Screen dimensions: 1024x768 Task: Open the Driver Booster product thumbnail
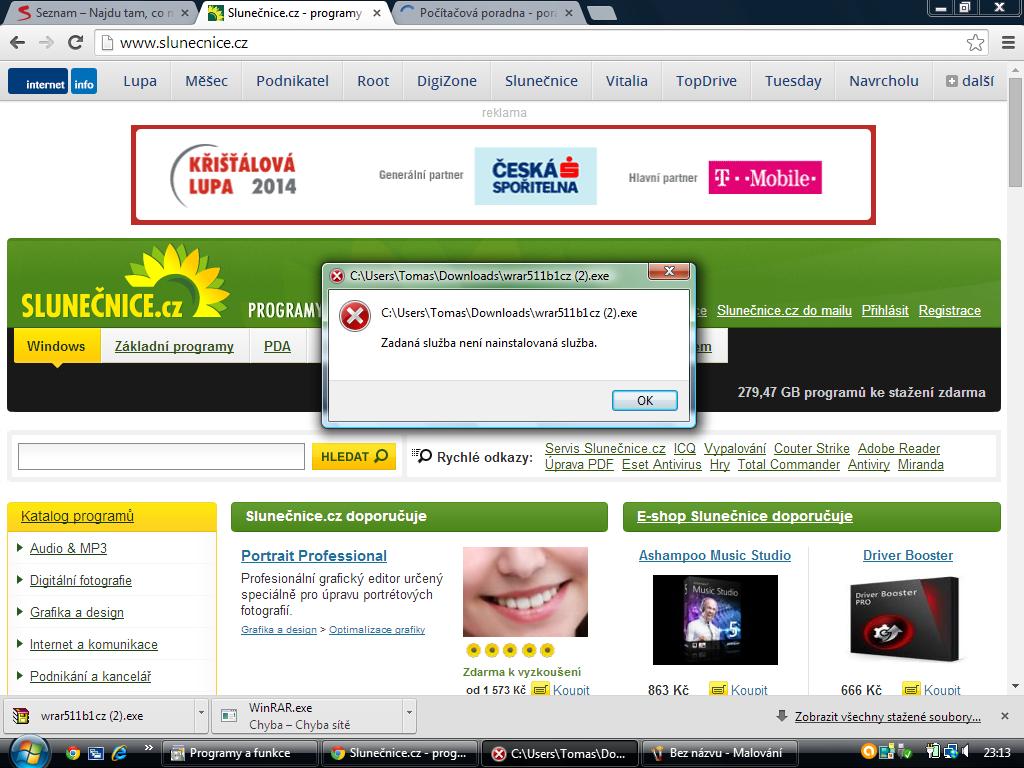point(906,620)
